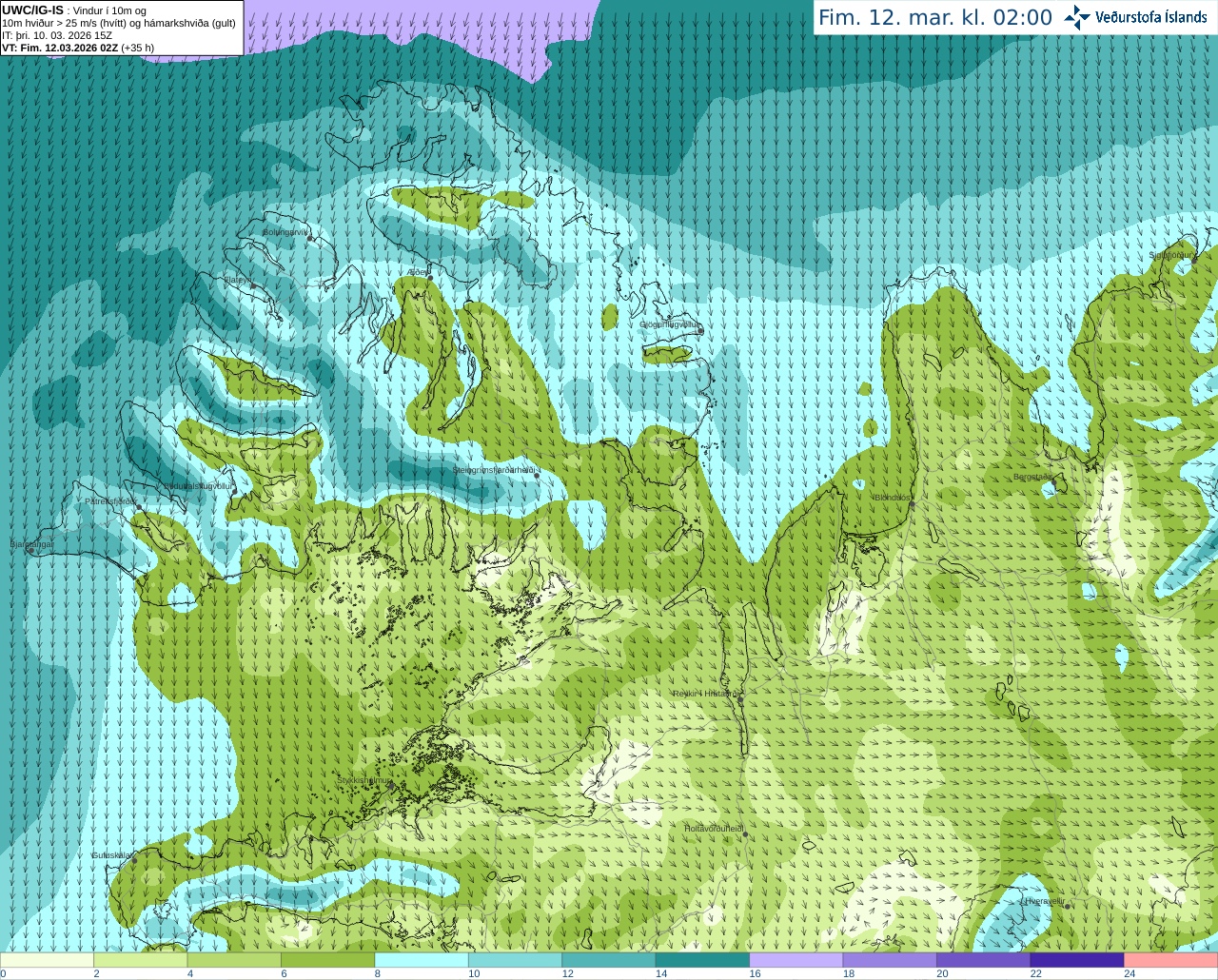Click legend value '8' on the scale
Screen dimensions: 1218x980
[x=377, y=973]
